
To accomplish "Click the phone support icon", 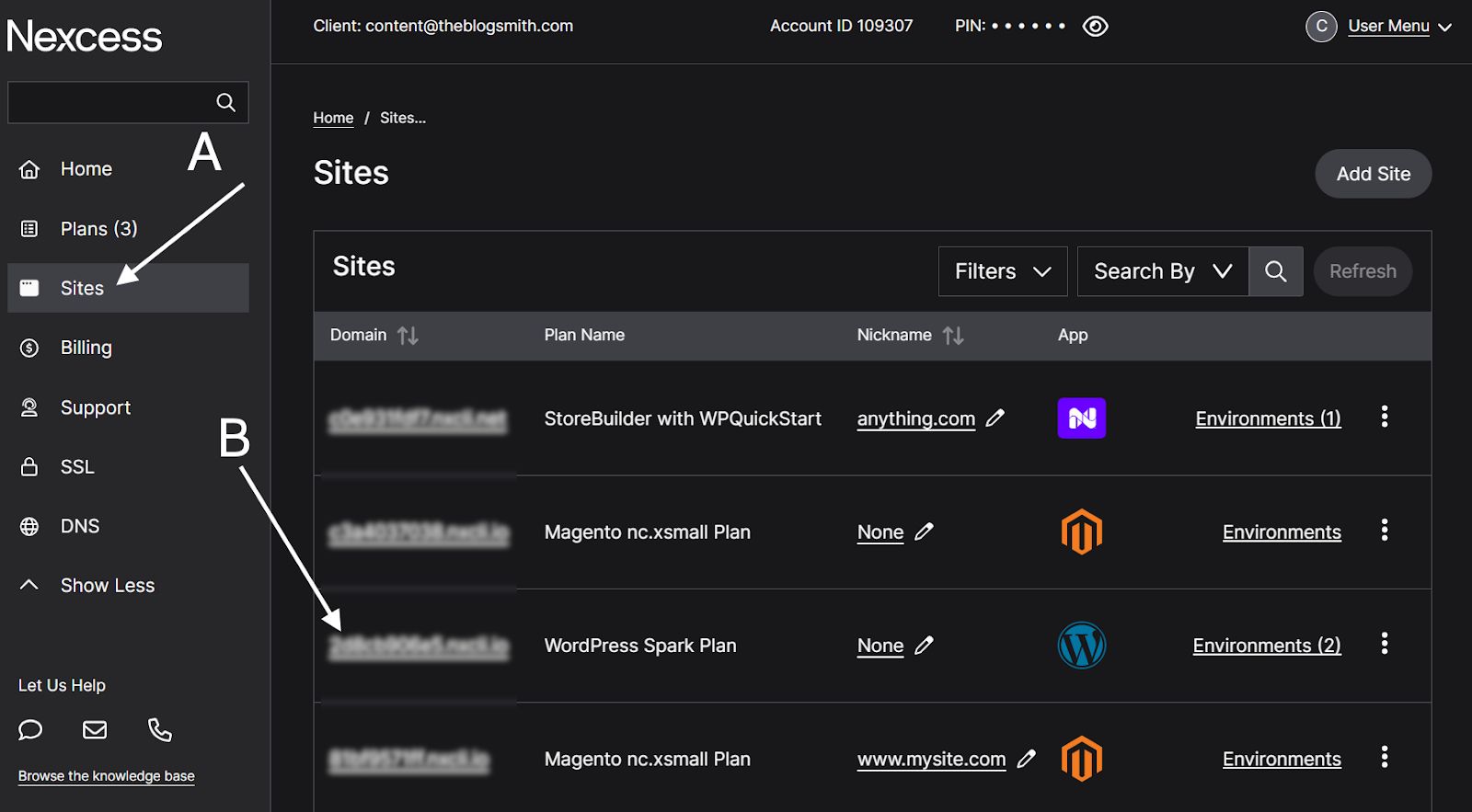I will point(160,730).
